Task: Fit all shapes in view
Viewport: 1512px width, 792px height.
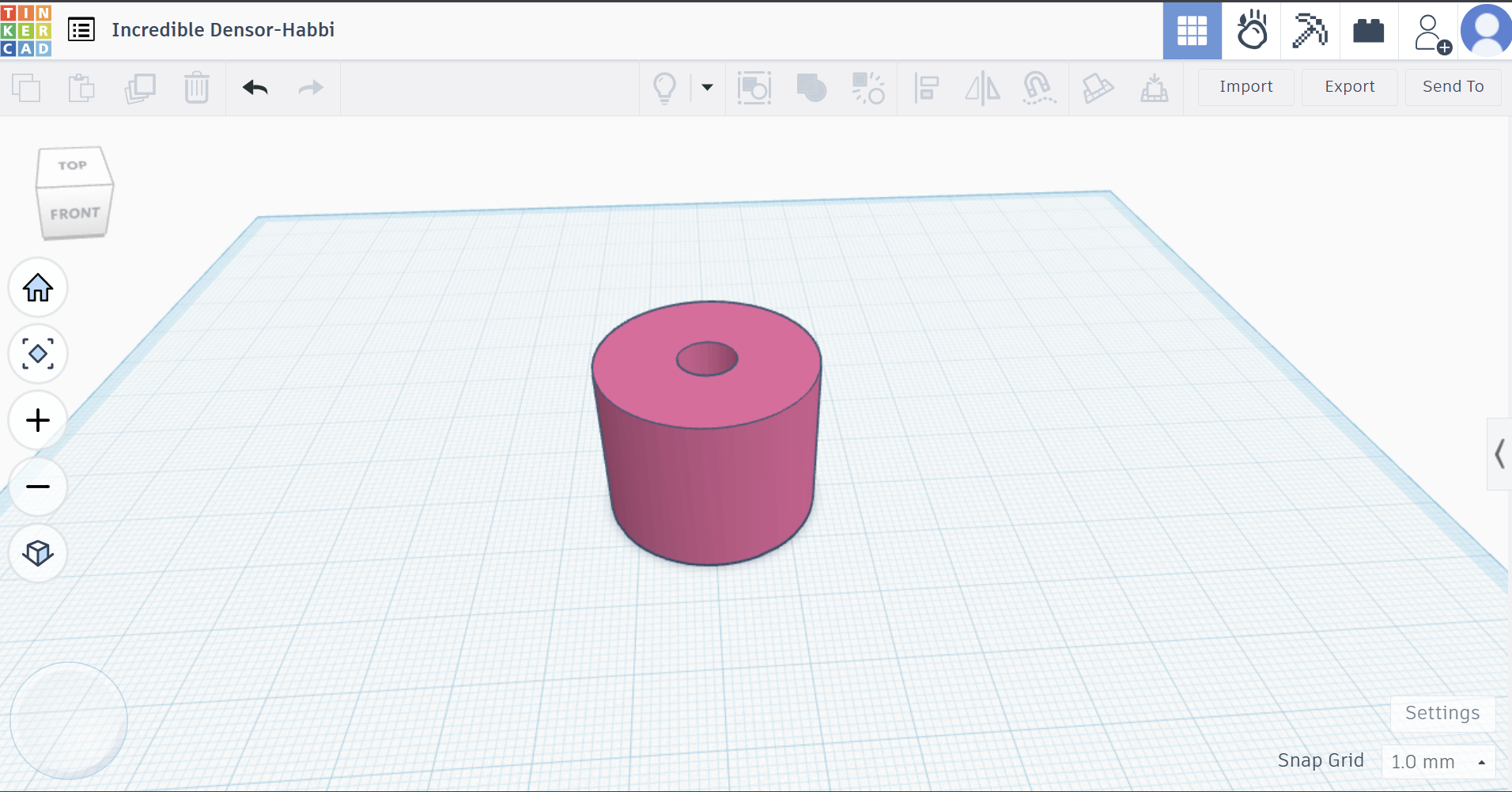Action: point(38,354)
